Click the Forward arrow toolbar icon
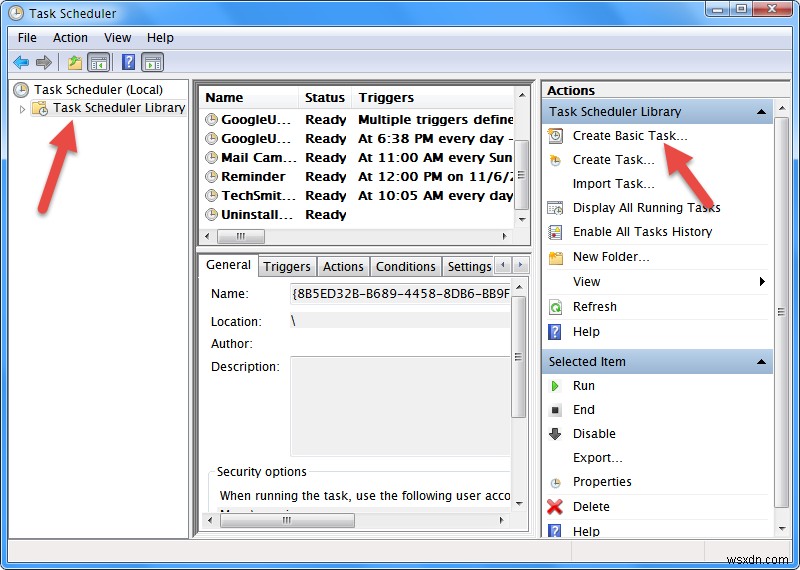The height and width of the screenshot is (570, 800). pos(44,62)
